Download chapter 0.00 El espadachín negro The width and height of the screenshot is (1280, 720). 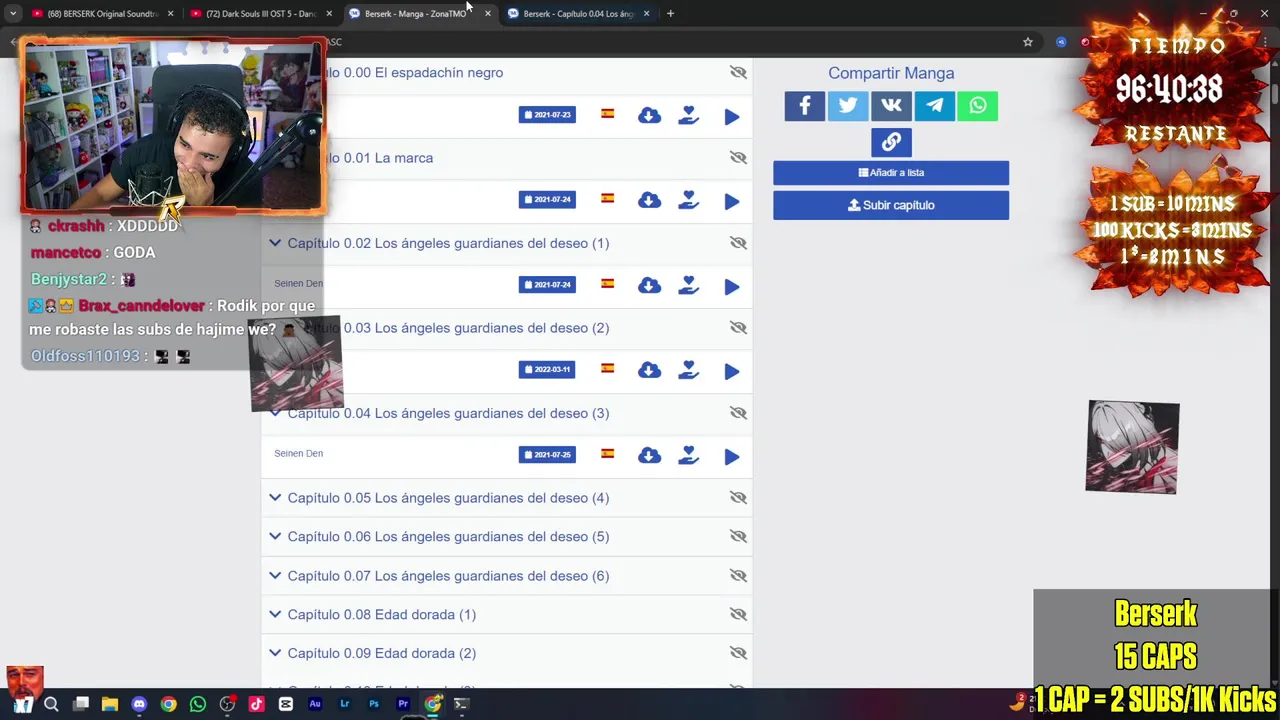coord(649,116)
